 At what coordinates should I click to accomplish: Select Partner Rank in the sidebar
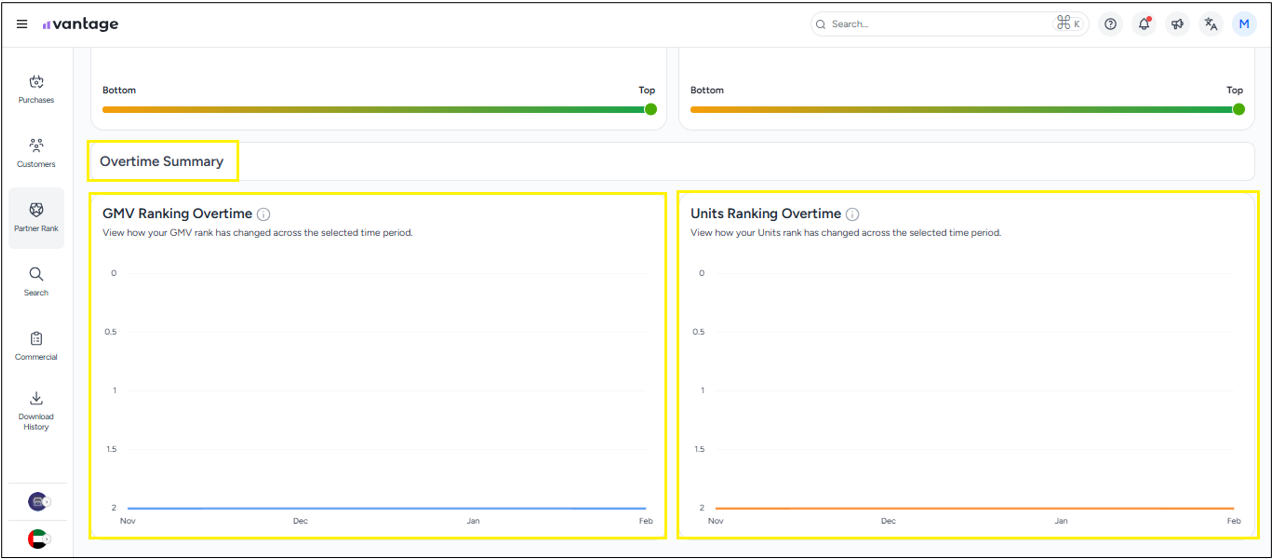tap(36, 217)
